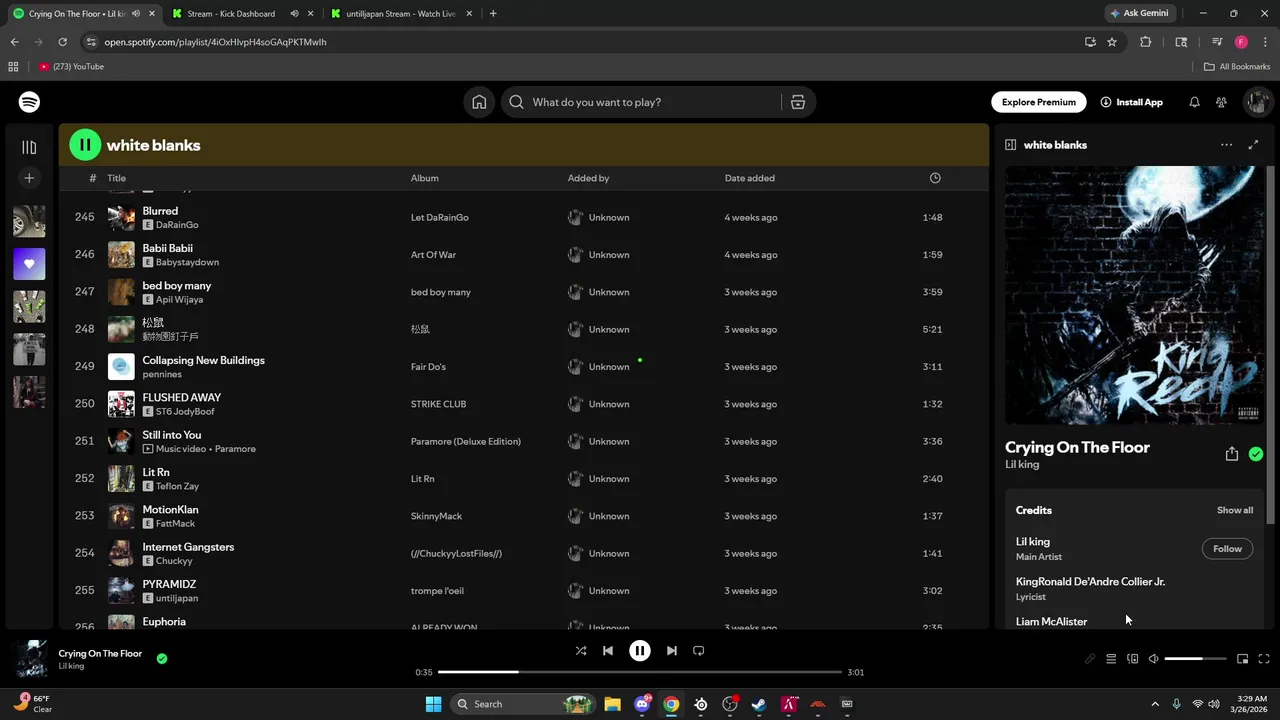Hide the Now Playing view panel
The image size is (1280, 720).
coord(1010,145)
